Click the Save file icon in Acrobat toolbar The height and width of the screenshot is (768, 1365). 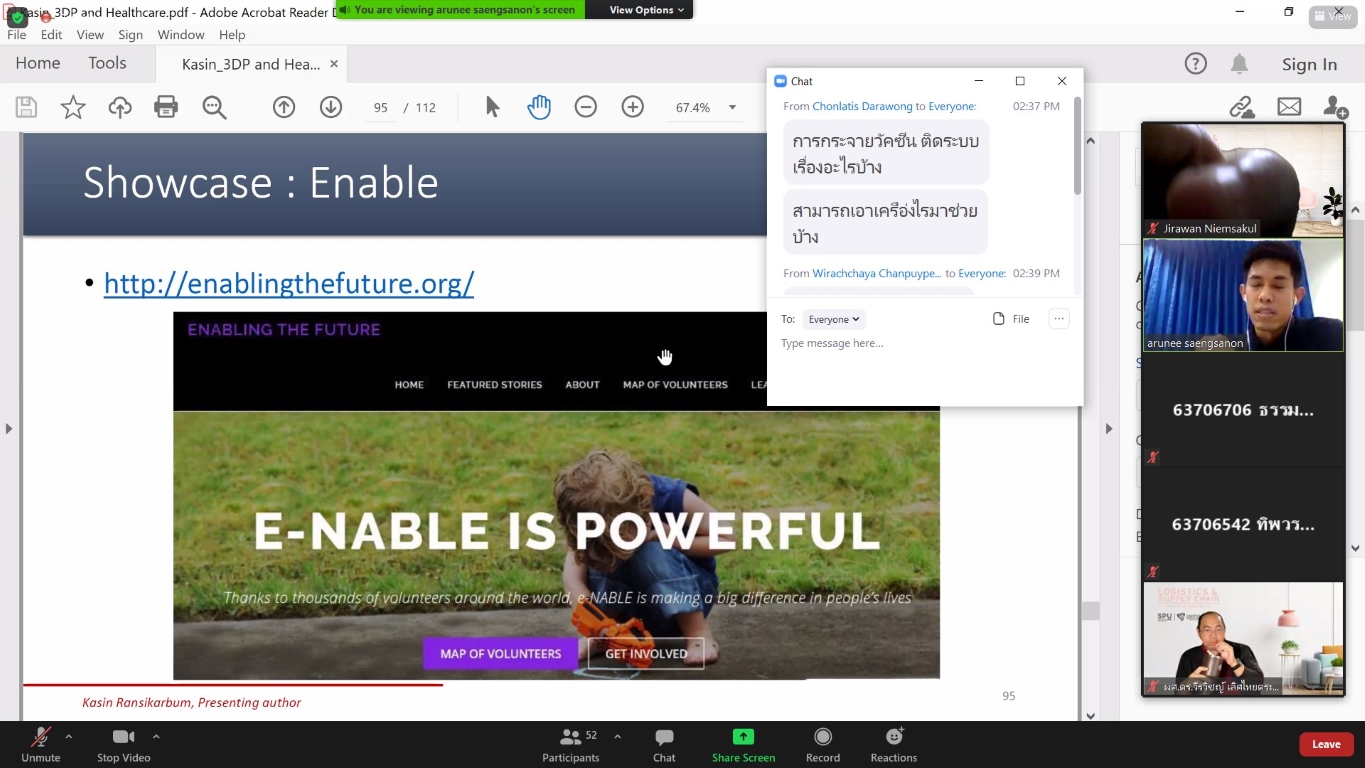tap(26, 107)
